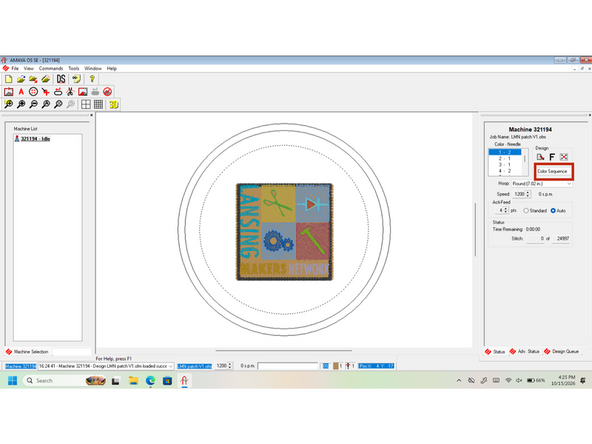The width and height of the screenshot is (592, 444).
Task: Select color-needle row 2 - 1
Action: (x=505, y=159)
